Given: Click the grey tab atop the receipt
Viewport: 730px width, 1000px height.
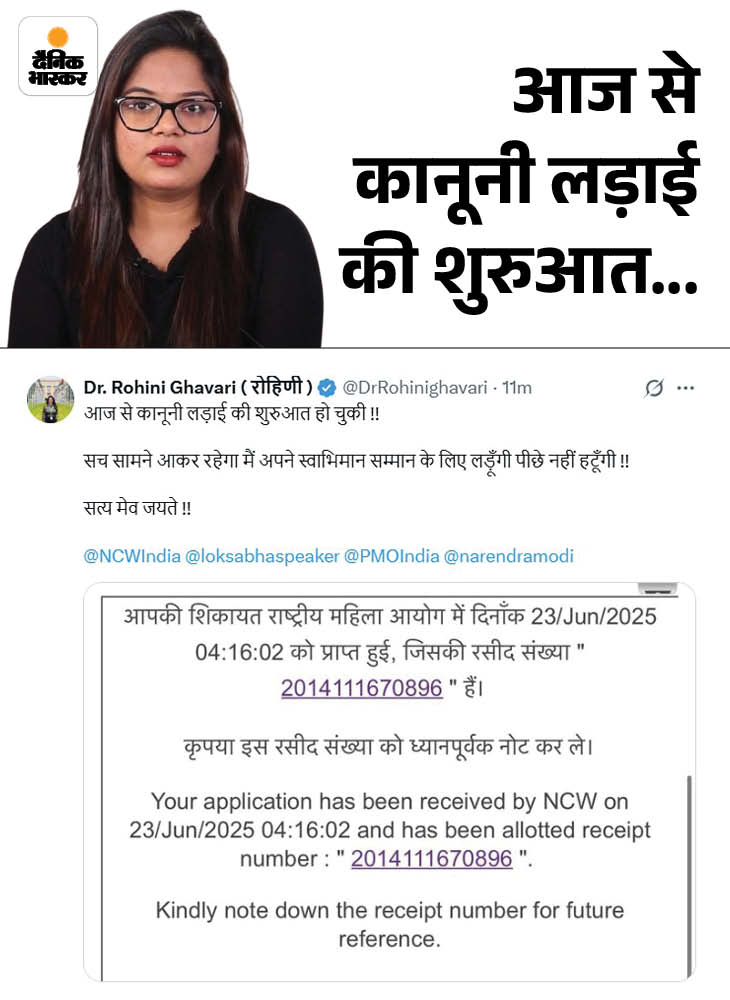Looking at the screenshot, I should pyautogui.click(x=657, y=588).
